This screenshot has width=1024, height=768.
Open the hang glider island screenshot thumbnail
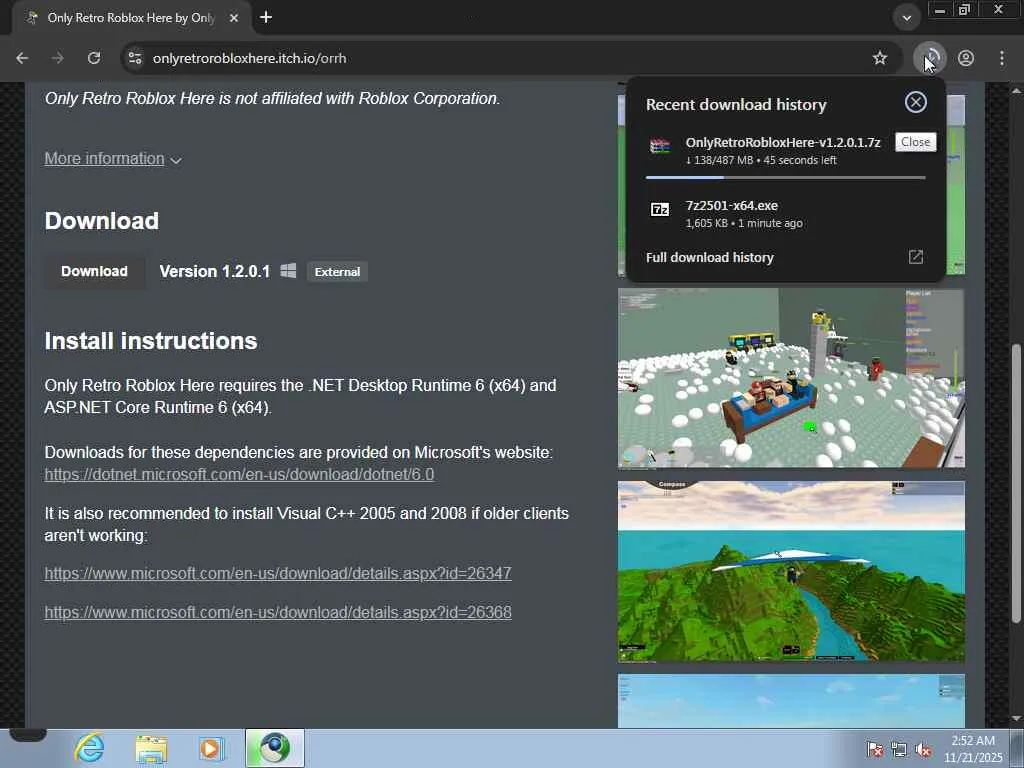(x=791, y=571)
